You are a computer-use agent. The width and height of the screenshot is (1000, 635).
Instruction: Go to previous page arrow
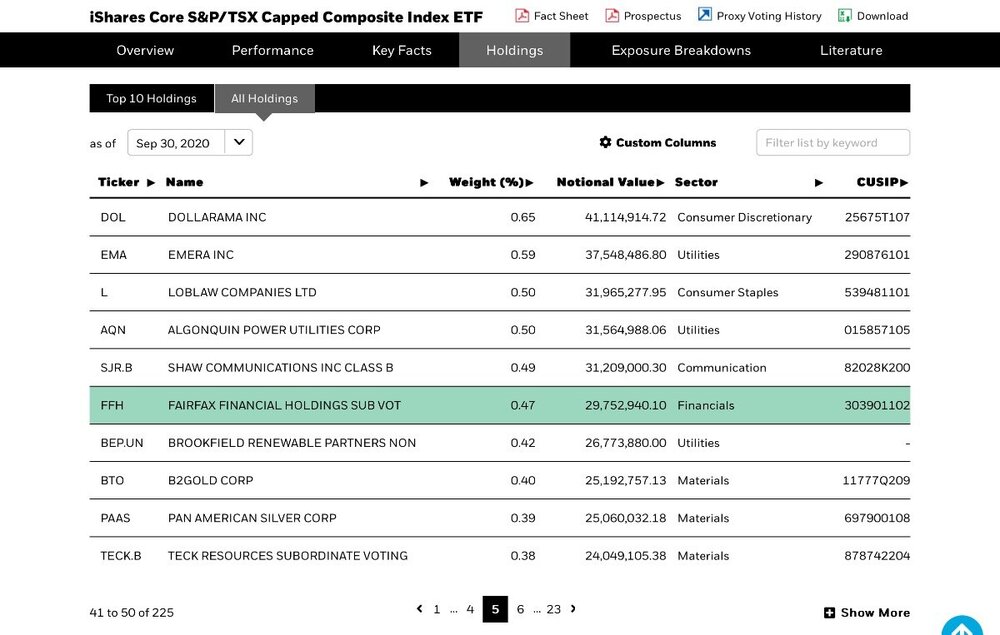(419, 609)
